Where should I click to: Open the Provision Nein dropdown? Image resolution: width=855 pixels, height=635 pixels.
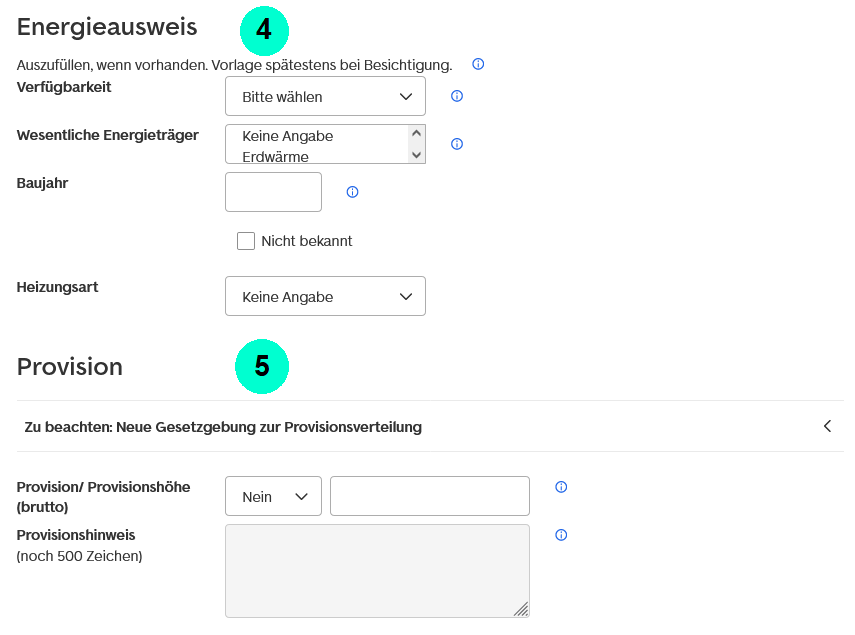point(273,496)
